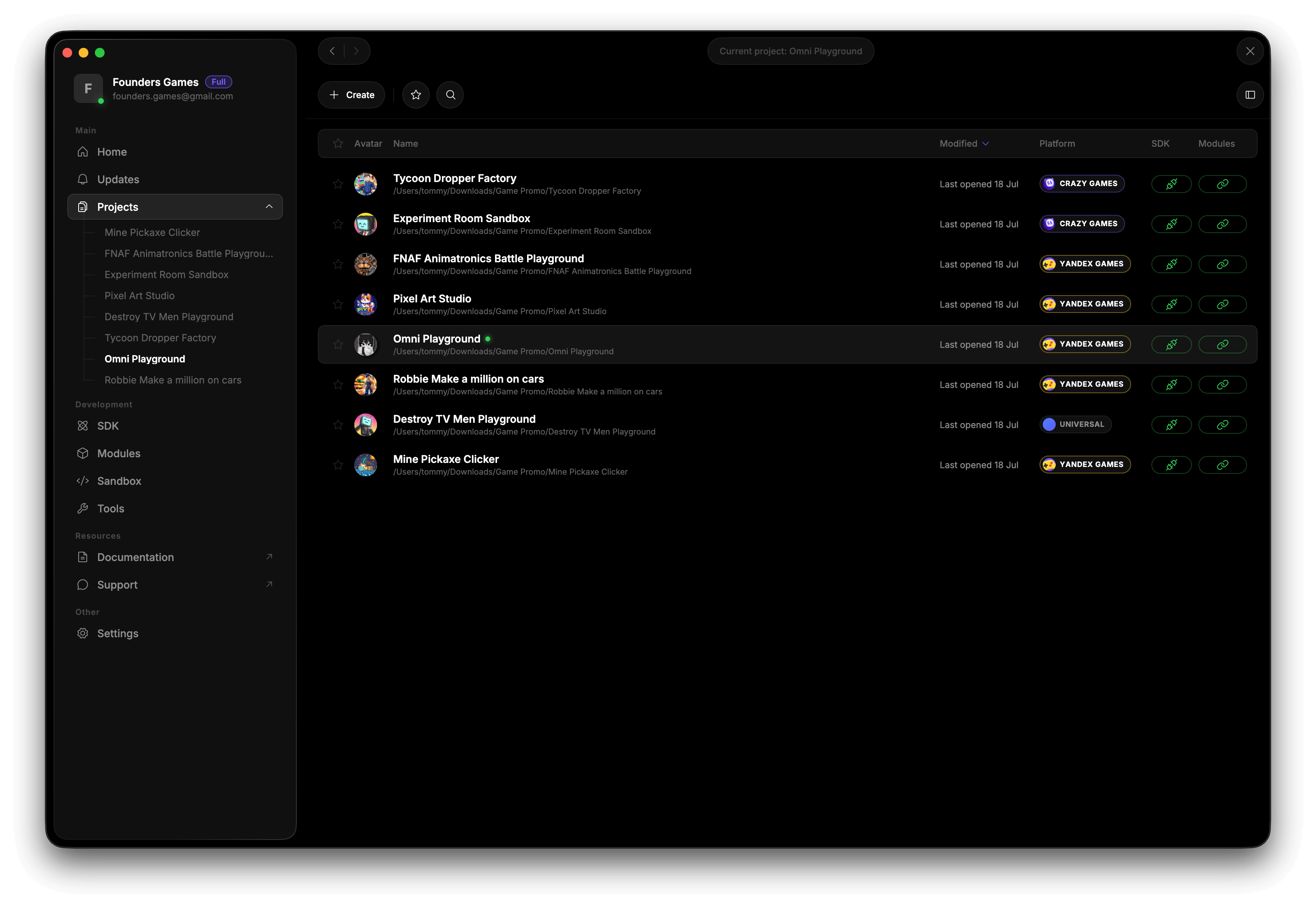Click the Create button
The height and width of the screenshot is (908, 1316).
[x=351, y=95]
